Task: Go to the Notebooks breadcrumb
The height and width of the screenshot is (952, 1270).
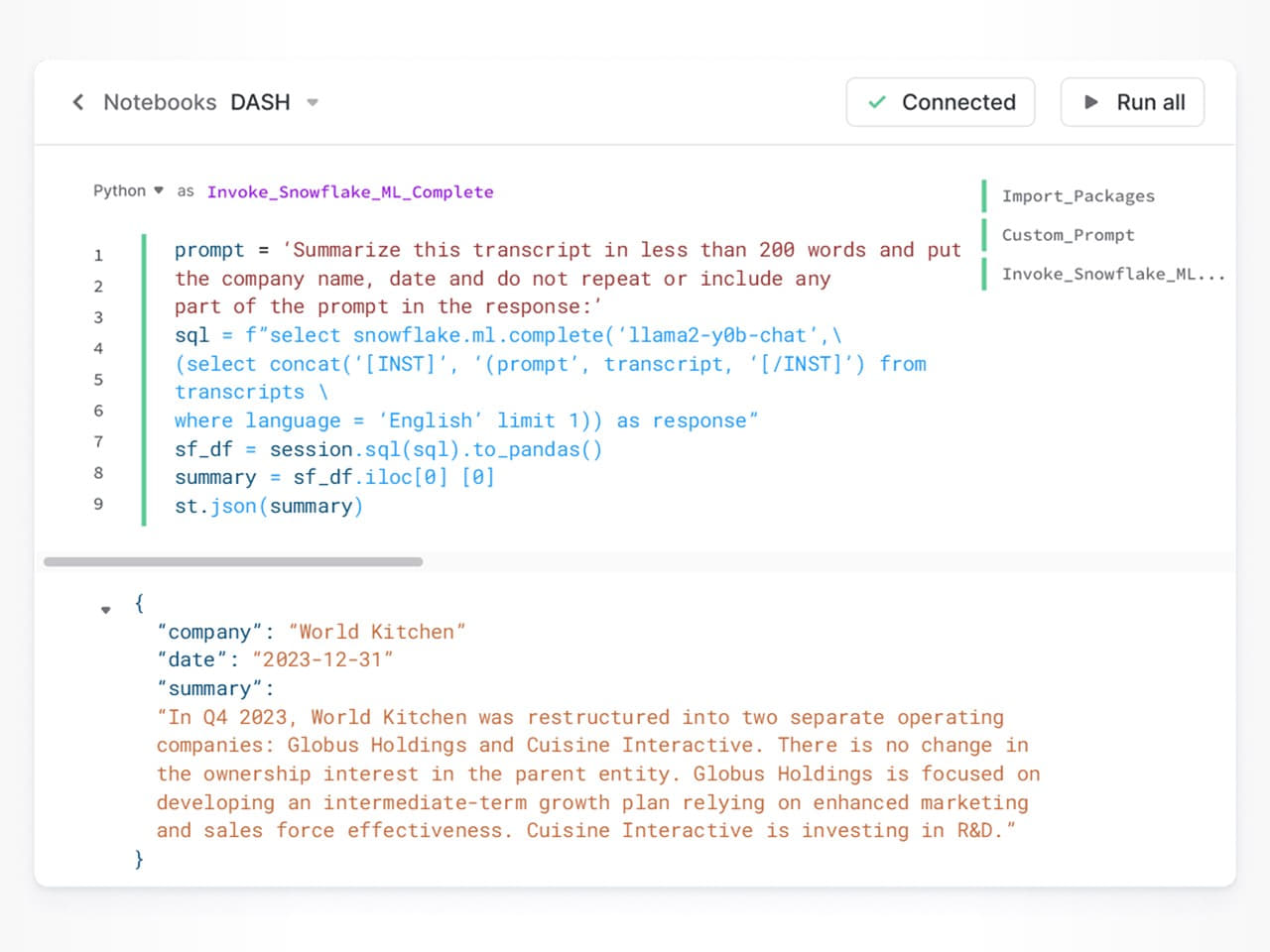Action: click(x=160, y=102)
